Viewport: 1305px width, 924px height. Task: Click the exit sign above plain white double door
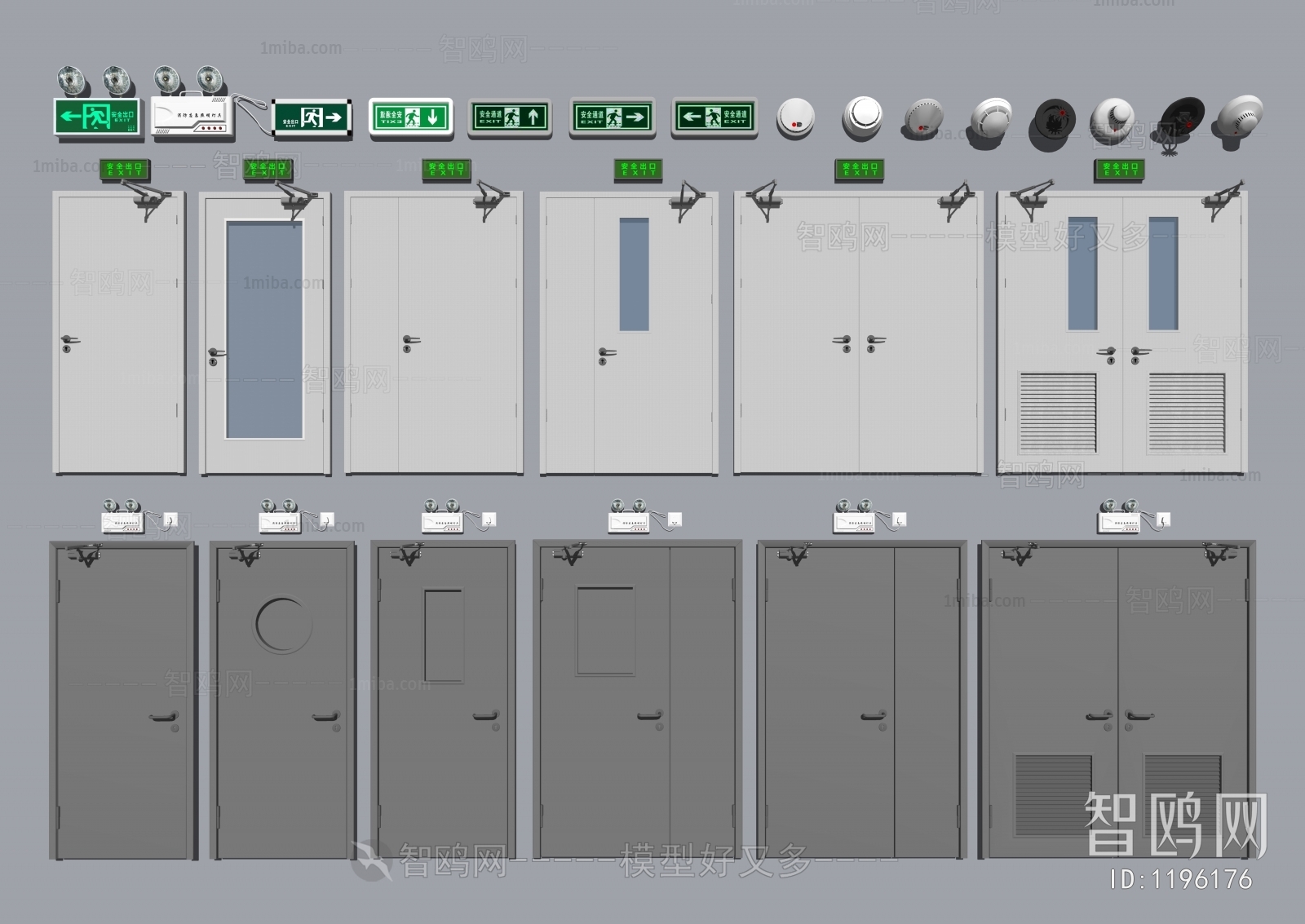click(860, 170)
